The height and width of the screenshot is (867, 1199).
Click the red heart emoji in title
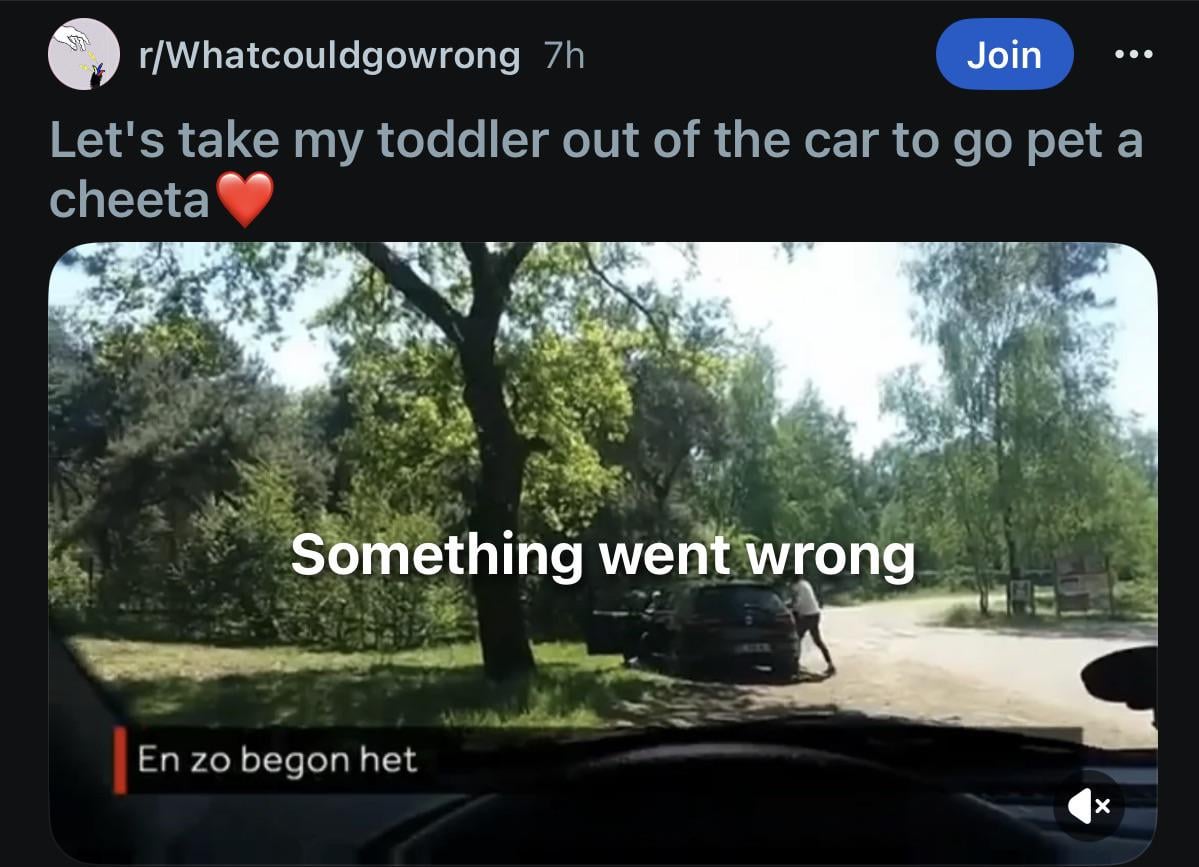(x=245, y=199)
